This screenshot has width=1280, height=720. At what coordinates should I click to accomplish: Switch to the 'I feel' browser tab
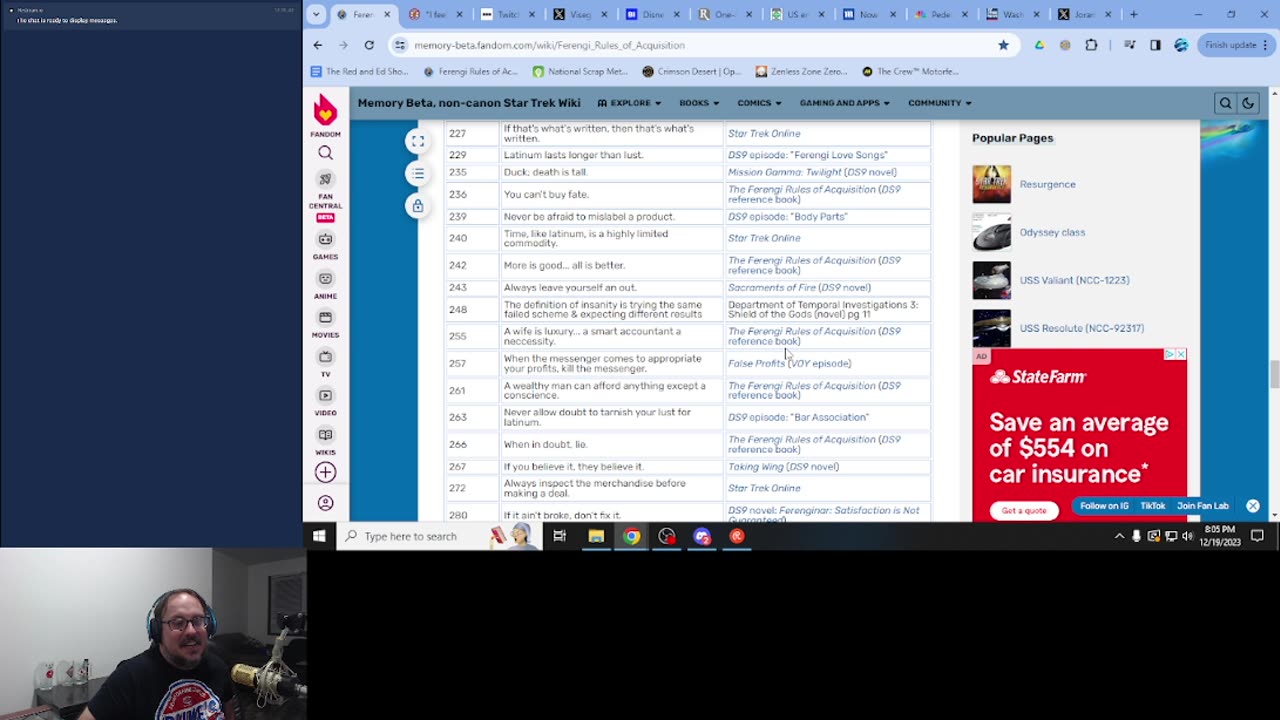435,14
